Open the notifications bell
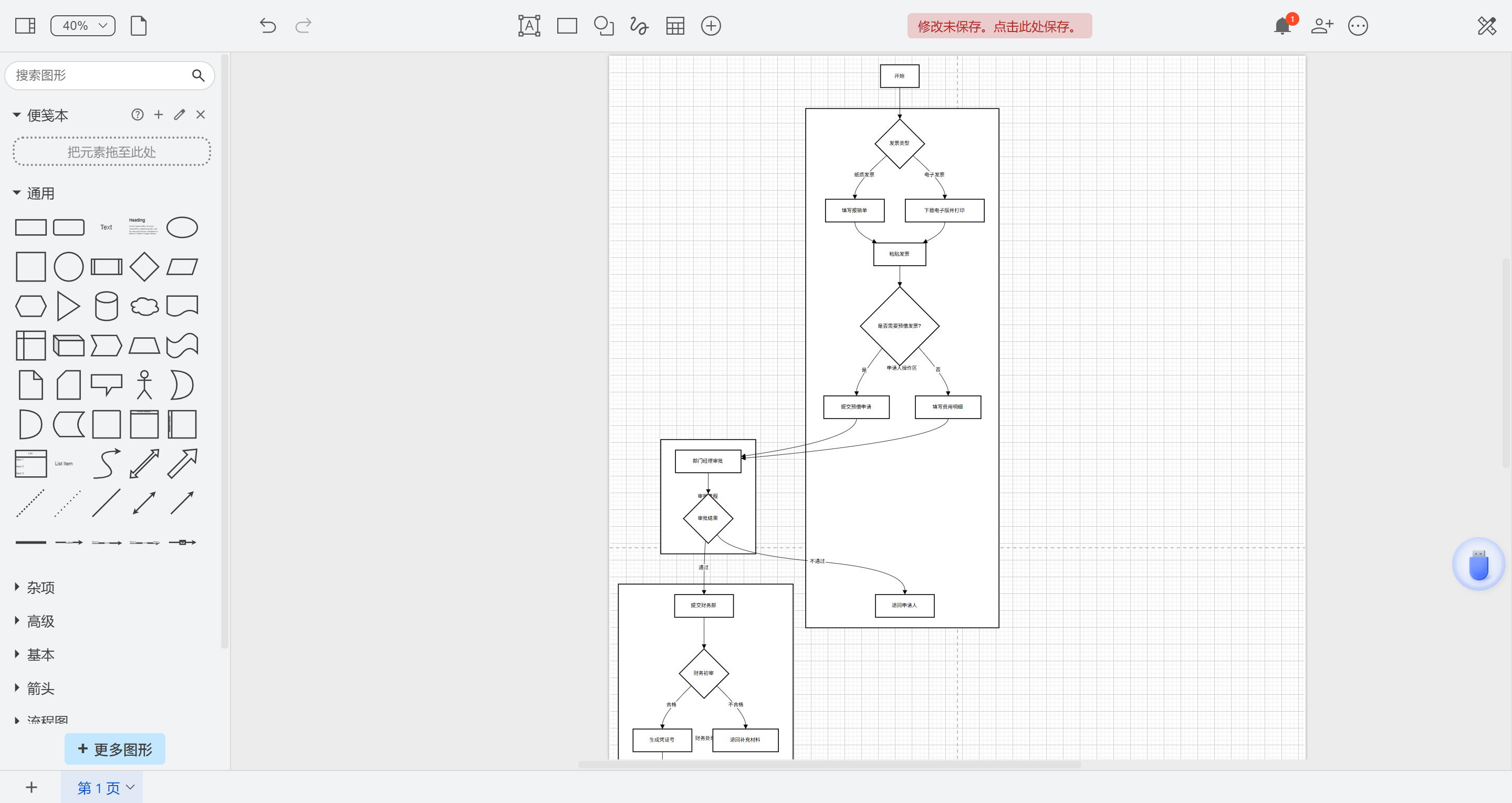The height and width of the screenshot is (803, 1512). click(1282, 26)
